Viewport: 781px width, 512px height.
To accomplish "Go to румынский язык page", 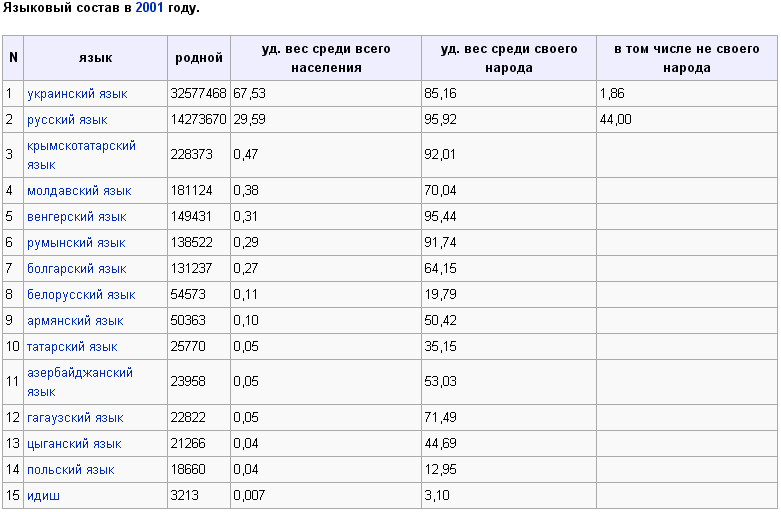I will 76,243.
